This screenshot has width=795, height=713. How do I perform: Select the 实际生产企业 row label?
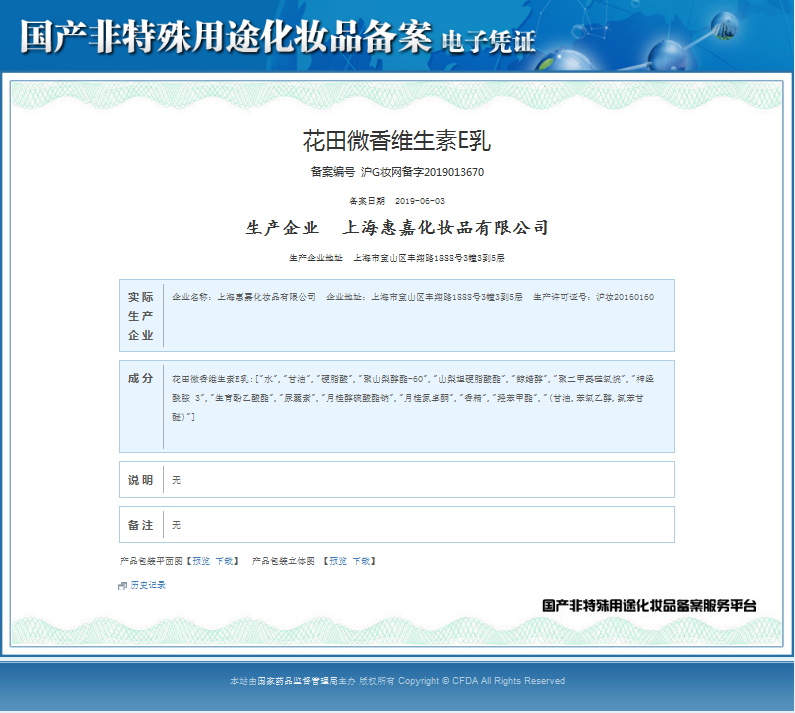pyautogui.click(x=140, y=315)
